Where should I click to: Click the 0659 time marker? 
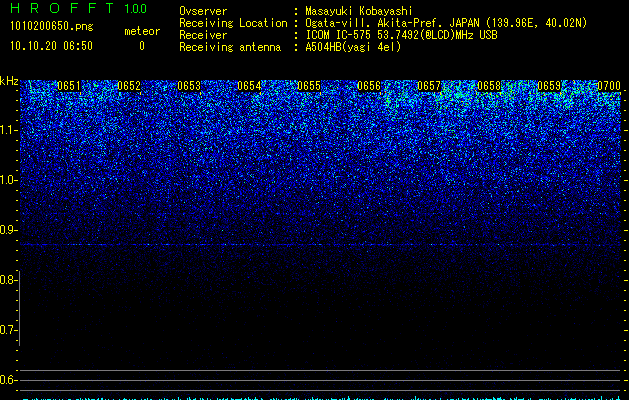tap(549, 86)
